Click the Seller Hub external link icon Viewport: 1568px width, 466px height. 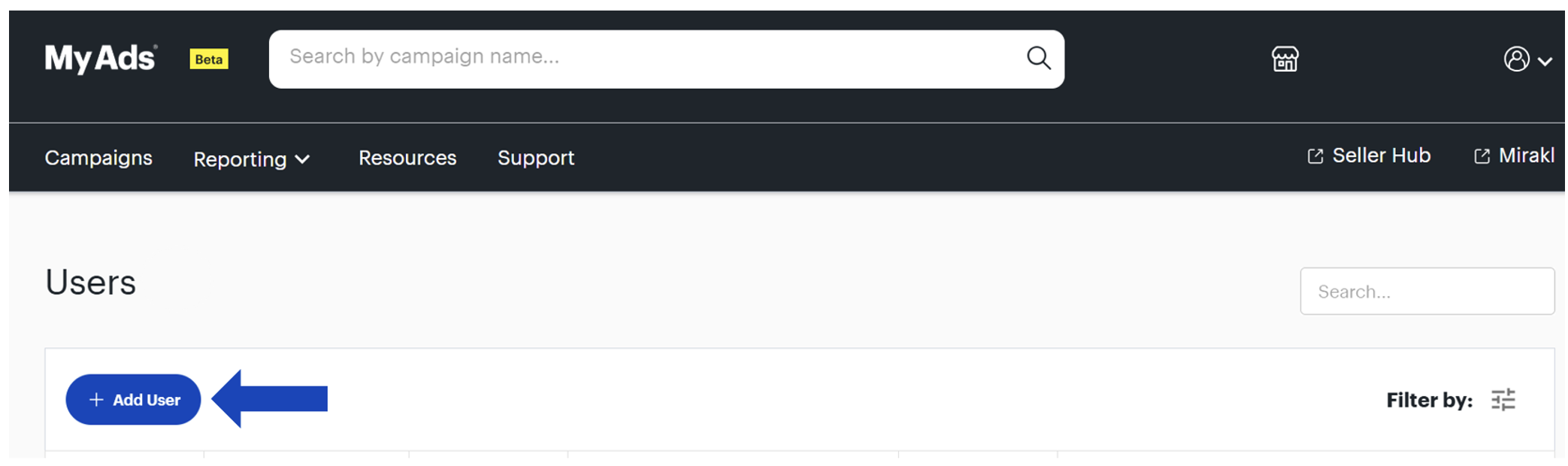pyautogui.click(x=1315, y=156)
